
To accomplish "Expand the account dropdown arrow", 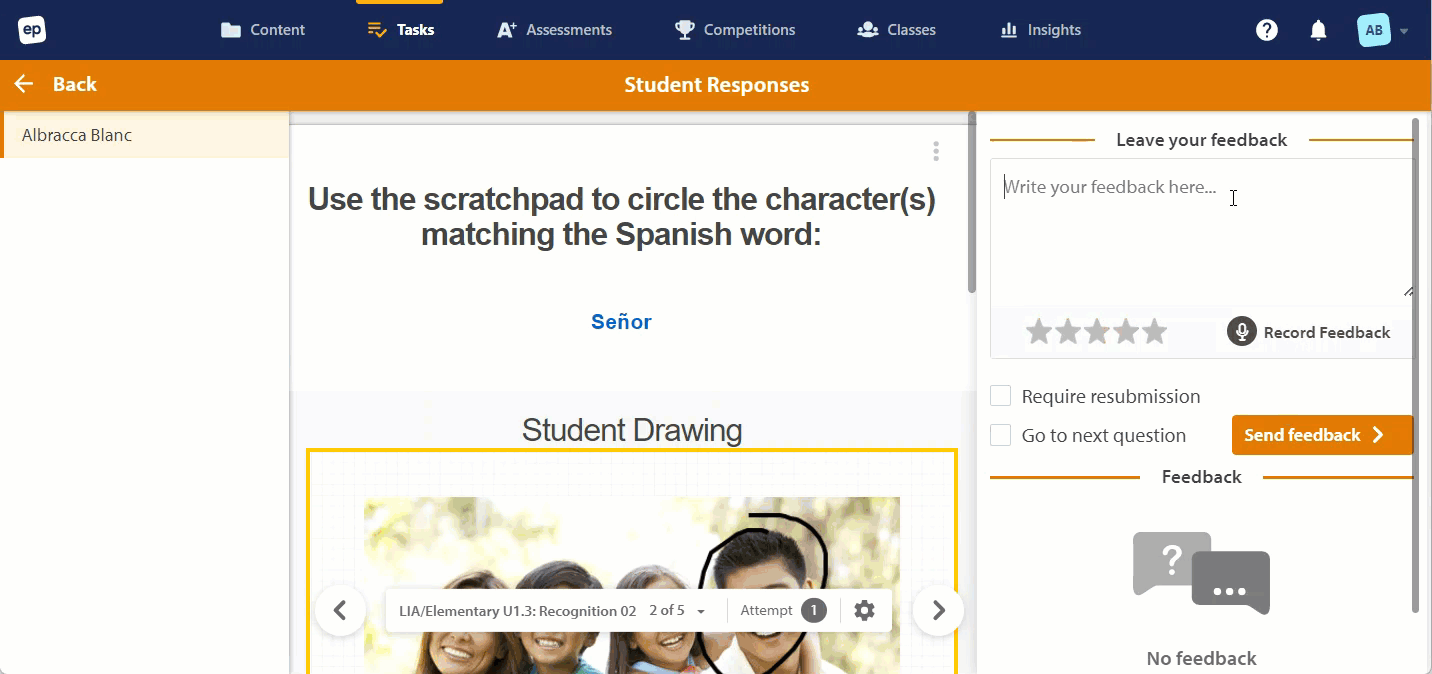I will coord(1404,31).
